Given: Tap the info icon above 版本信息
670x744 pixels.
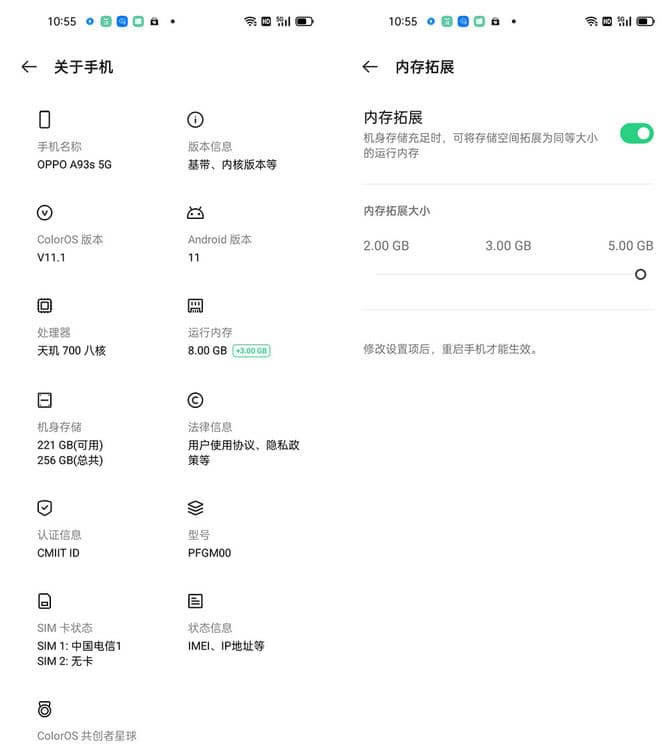Looking at the screenshot, I should click(x=195, y=120).
